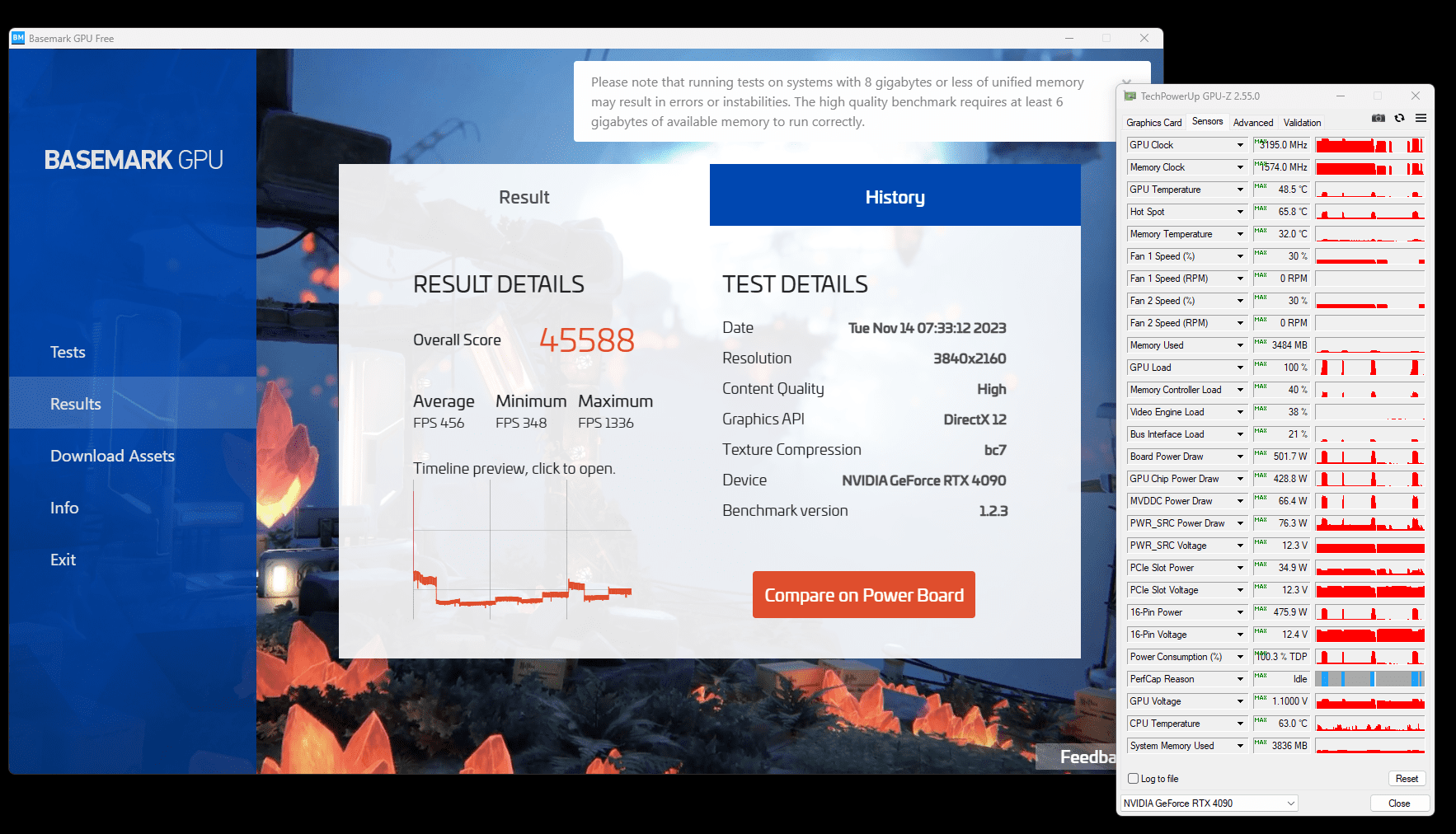1456x834 pixels.
Task: Open the Memory Used sensor dropdown
Action: [1239, 345]
